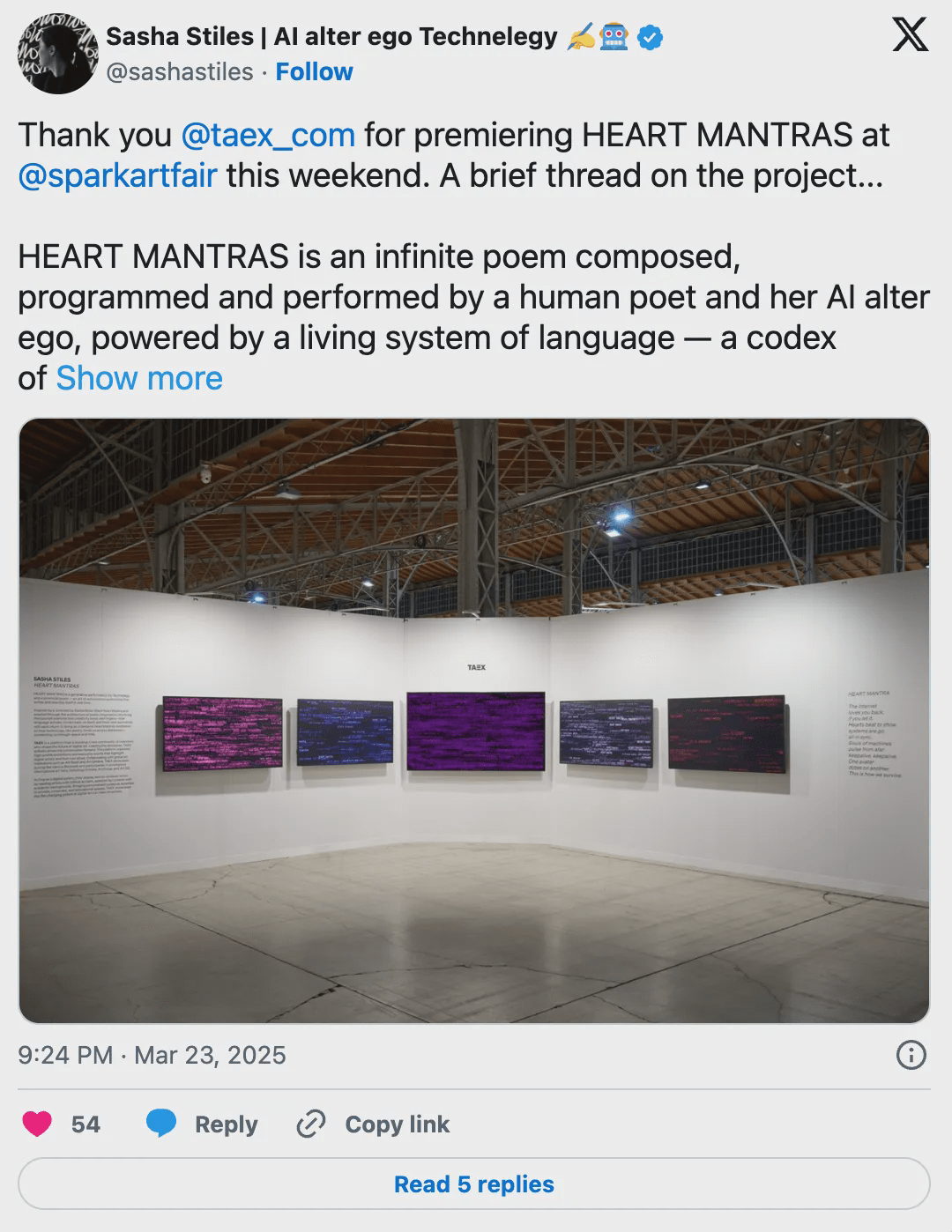Open the Read 5 replies button
The height and width of the screenshot is (1232, 952).
474,1184
